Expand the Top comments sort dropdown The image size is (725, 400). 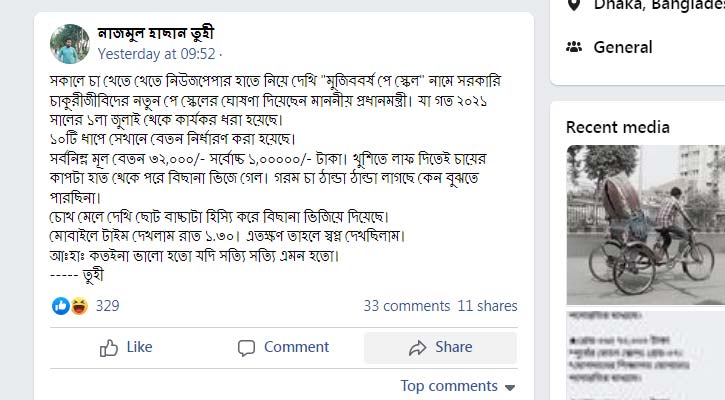(458, 386)
